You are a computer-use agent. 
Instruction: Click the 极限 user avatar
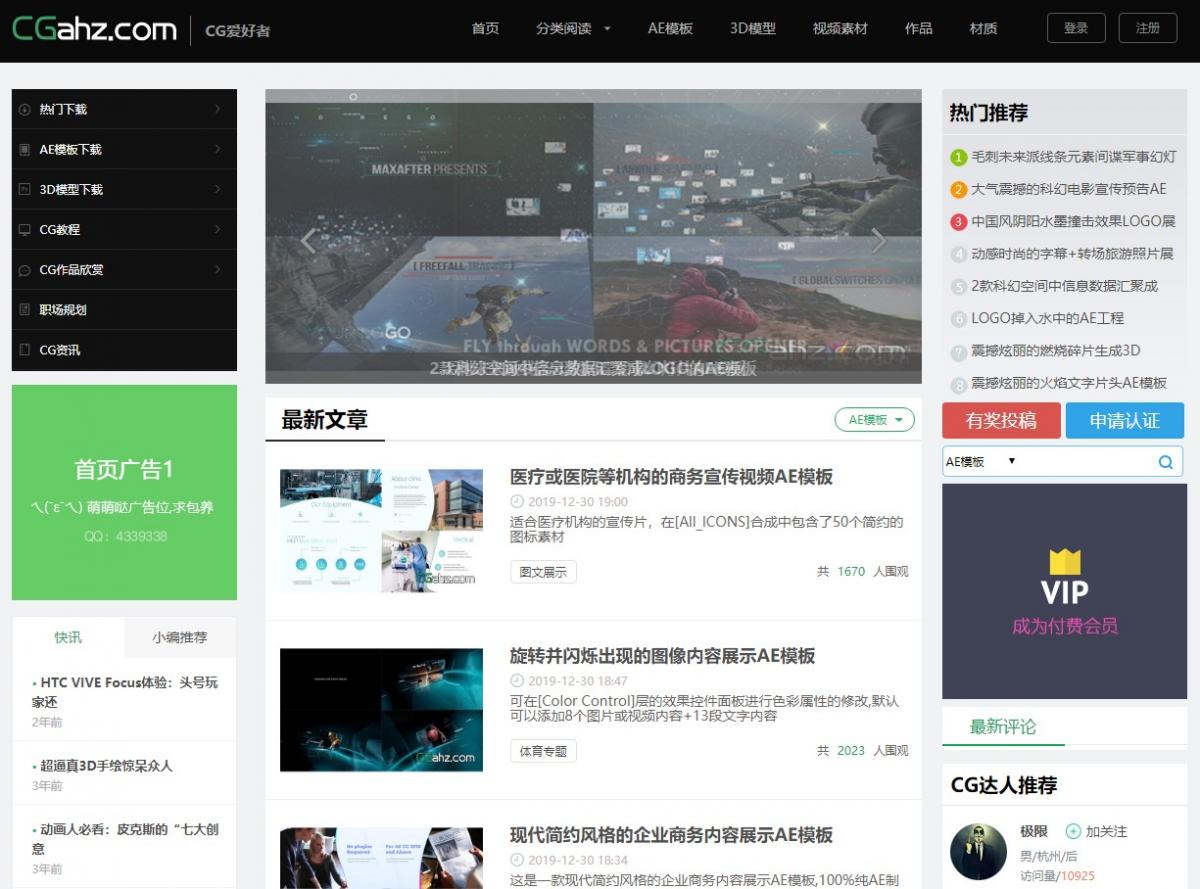(x=978, y=851)
